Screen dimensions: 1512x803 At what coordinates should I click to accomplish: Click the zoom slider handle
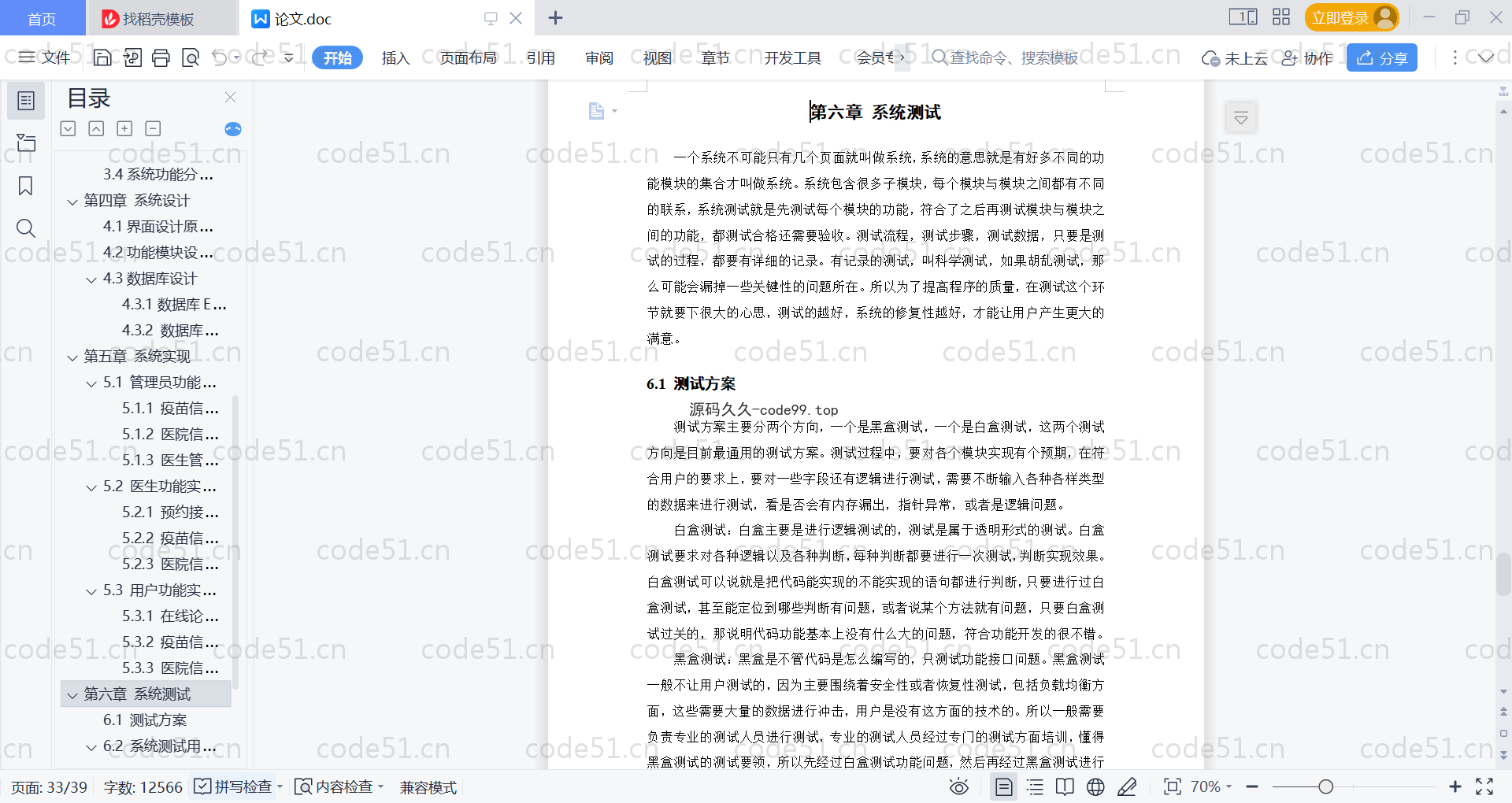coord(1326,786)
